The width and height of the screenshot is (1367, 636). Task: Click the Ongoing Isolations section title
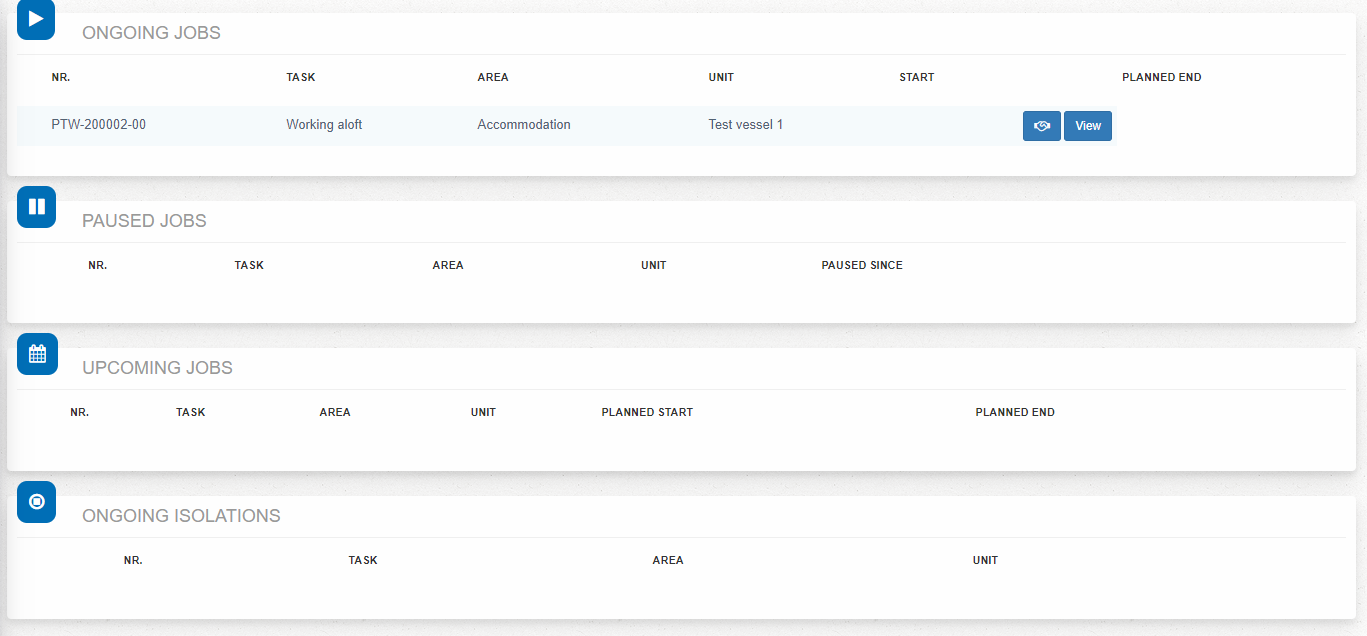click(x=181, y=516)
